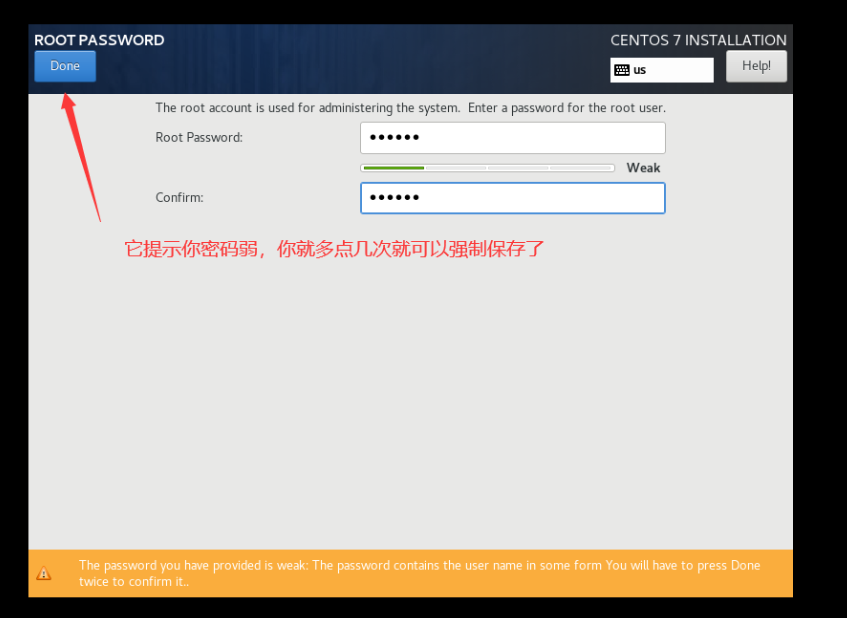This screenshot has width=847, height=618.
Task: Select the us keyboard layout indicator
Action: coord(662,70)
